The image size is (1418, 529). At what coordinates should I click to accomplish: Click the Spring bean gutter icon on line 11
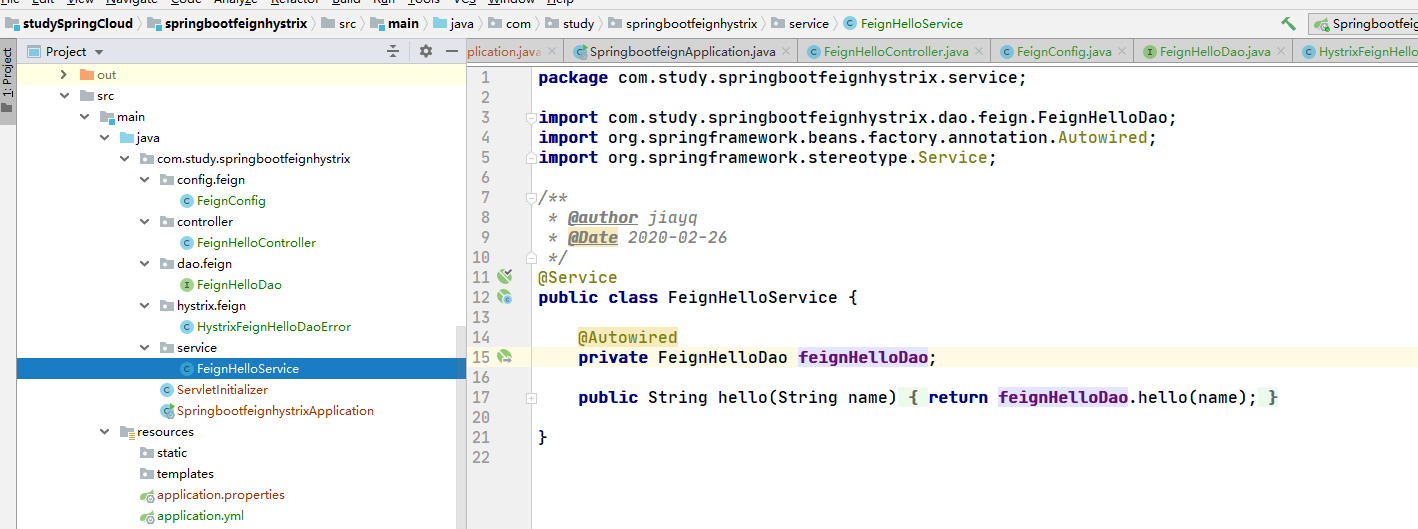(505, 277)
